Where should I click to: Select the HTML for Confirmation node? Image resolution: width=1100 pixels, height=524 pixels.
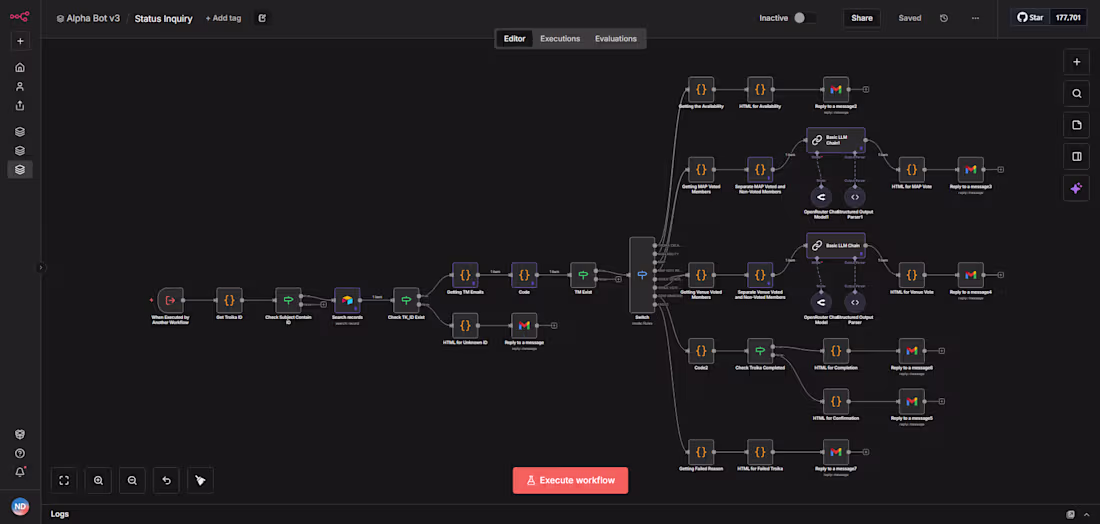pos(836,401)
